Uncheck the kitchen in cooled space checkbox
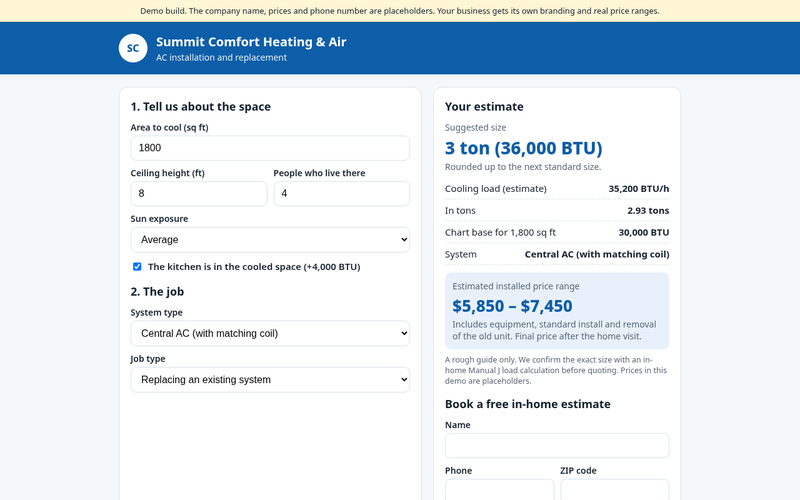The image size is (800, 500). click(x=137, y=266)
